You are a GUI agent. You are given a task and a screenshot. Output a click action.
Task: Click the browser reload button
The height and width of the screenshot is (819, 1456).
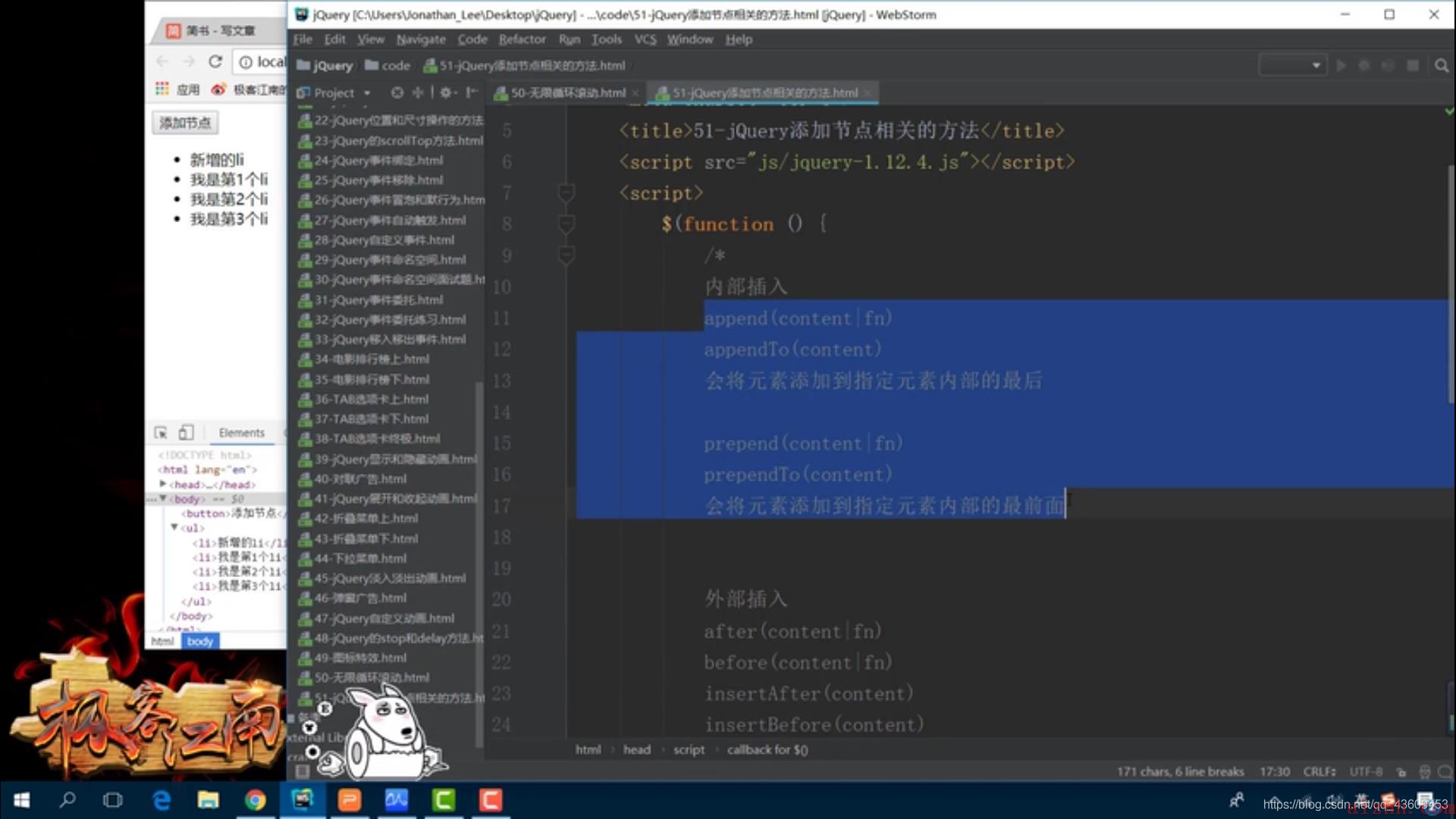pyautogui.click(x=215, y=61)
